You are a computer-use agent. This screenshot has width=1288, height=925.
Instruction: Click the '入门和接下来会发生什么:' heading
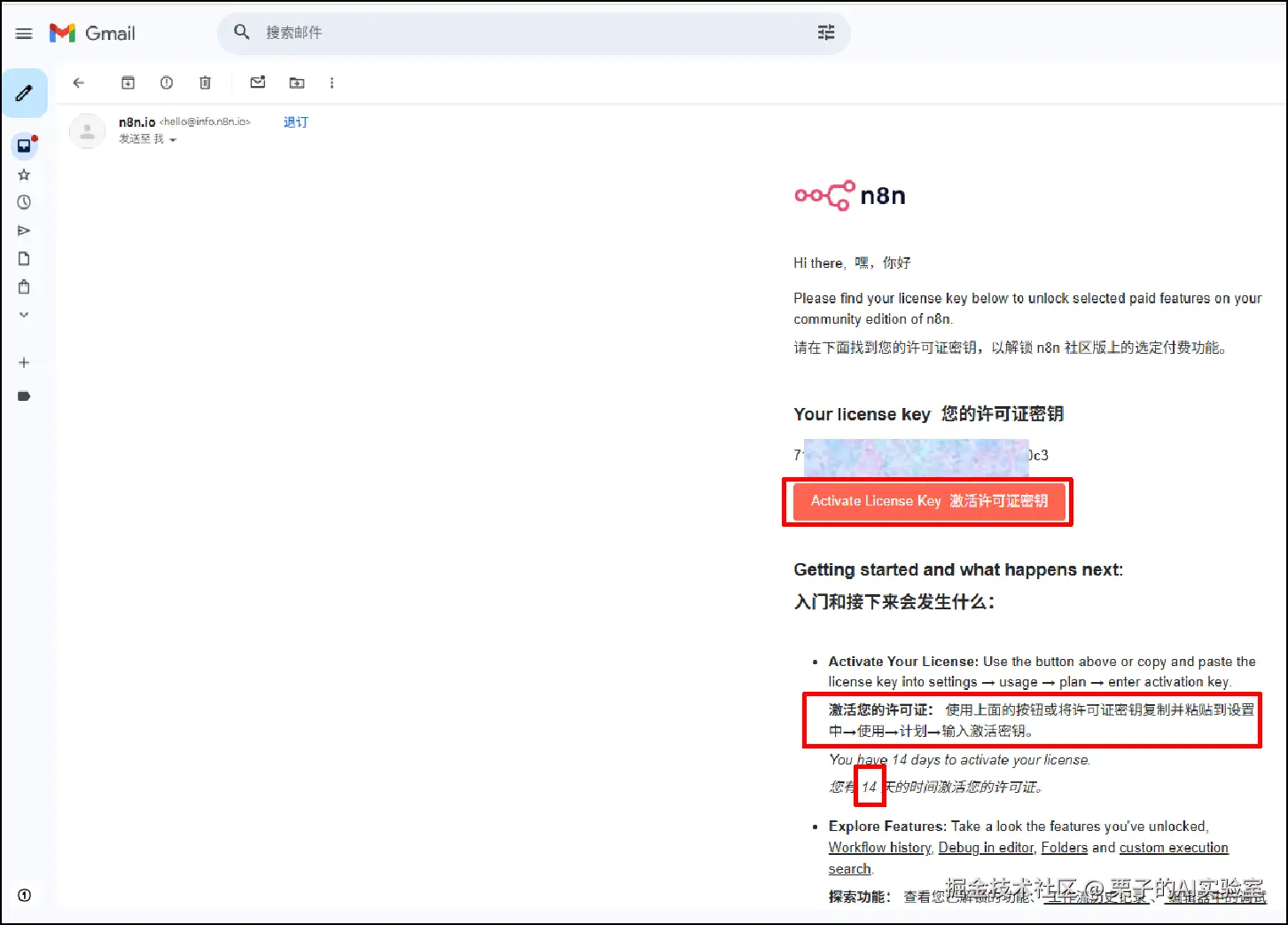pyautogui.click(x=894, y=602)
